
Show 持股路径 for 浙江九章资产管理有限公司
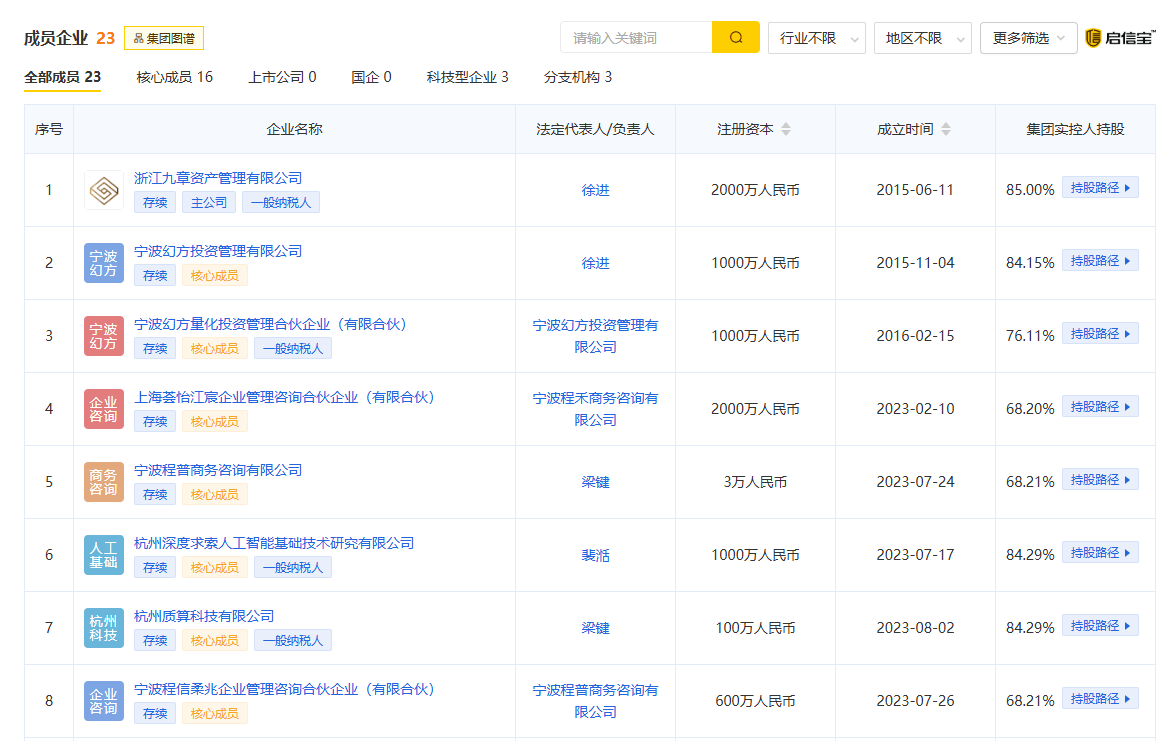[x=1100, y=188]
